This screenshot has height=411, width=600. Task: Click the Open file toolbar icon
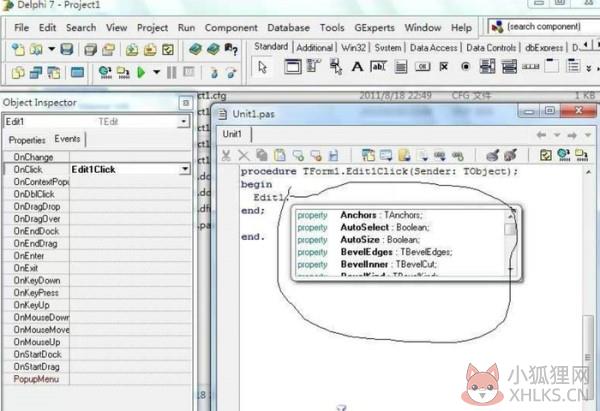point(36,49)
